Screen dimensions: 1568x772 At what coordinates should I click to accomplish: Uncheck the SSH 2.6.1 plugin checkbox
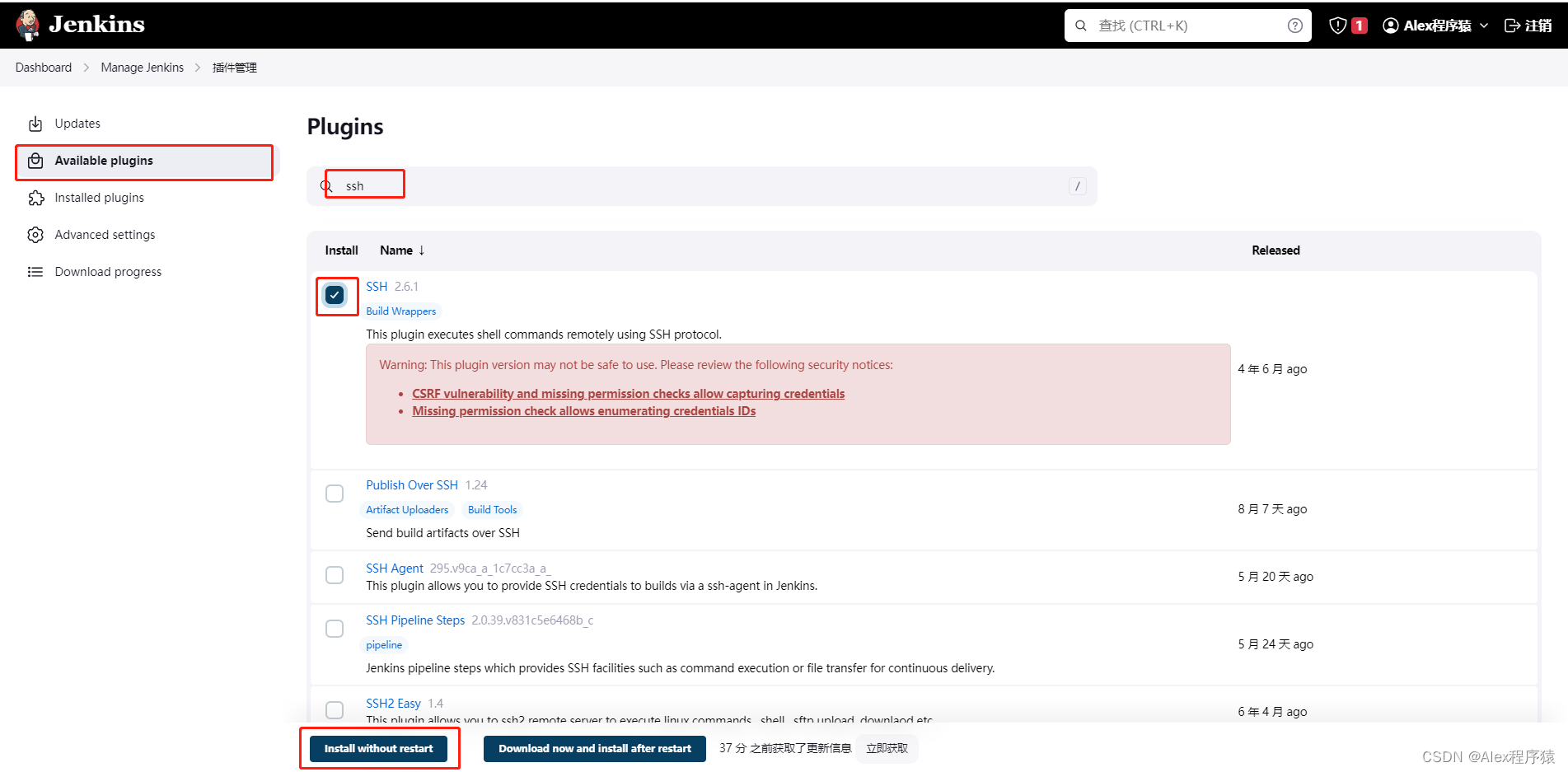tap(335, 295)
